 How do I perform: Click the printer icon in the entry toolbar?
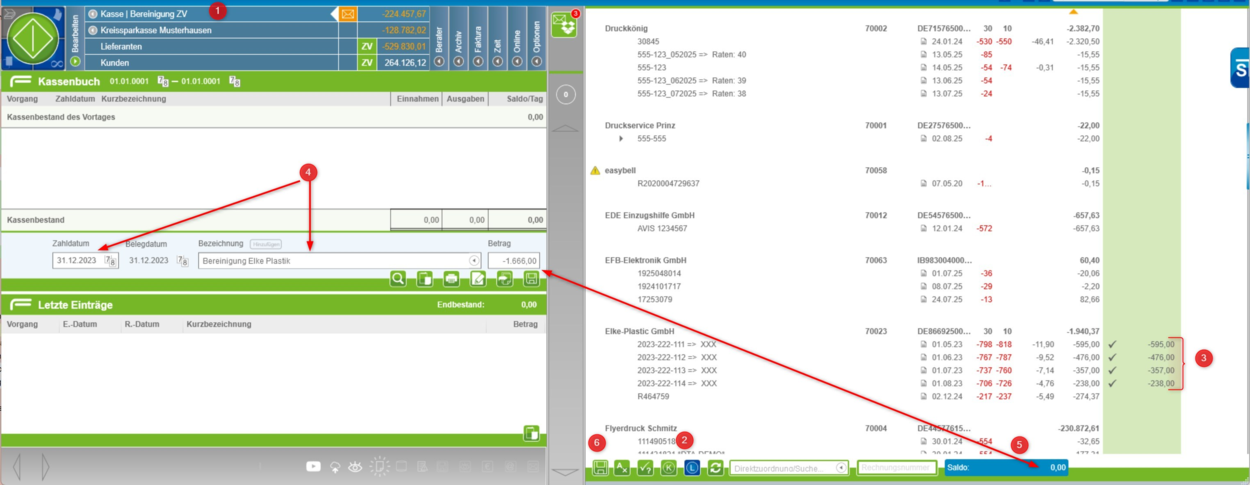click(x=451, y=279)
